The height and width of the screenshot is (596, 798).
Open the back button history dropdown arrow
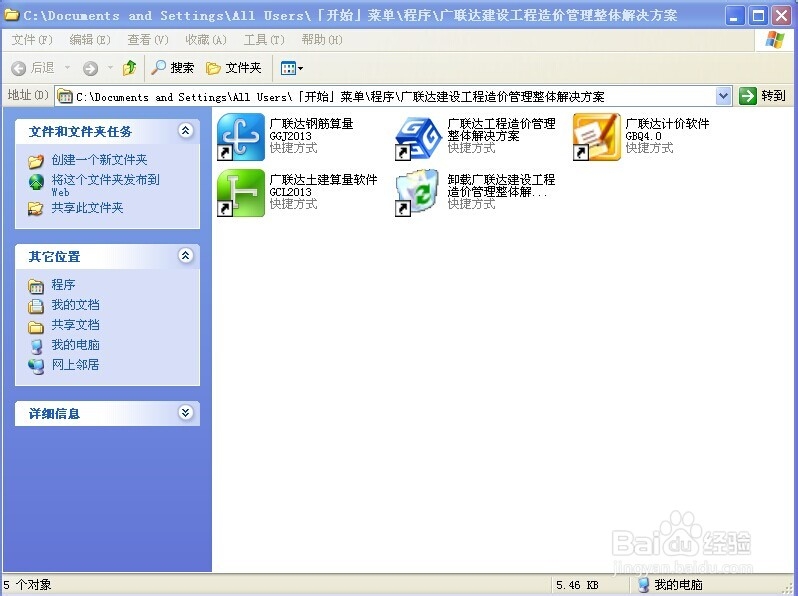click(67, 68)
